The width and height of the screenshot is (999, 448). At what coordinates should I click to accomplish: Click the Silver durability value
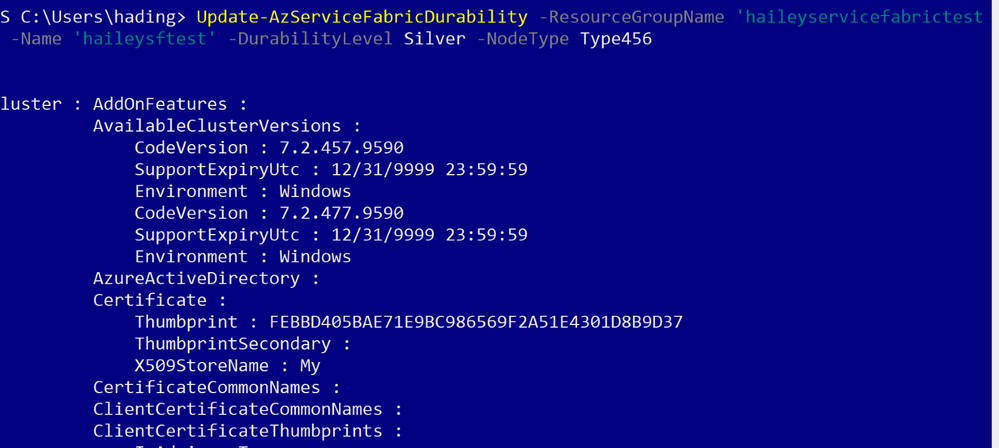pyautogui.click(x=435, y=40)
